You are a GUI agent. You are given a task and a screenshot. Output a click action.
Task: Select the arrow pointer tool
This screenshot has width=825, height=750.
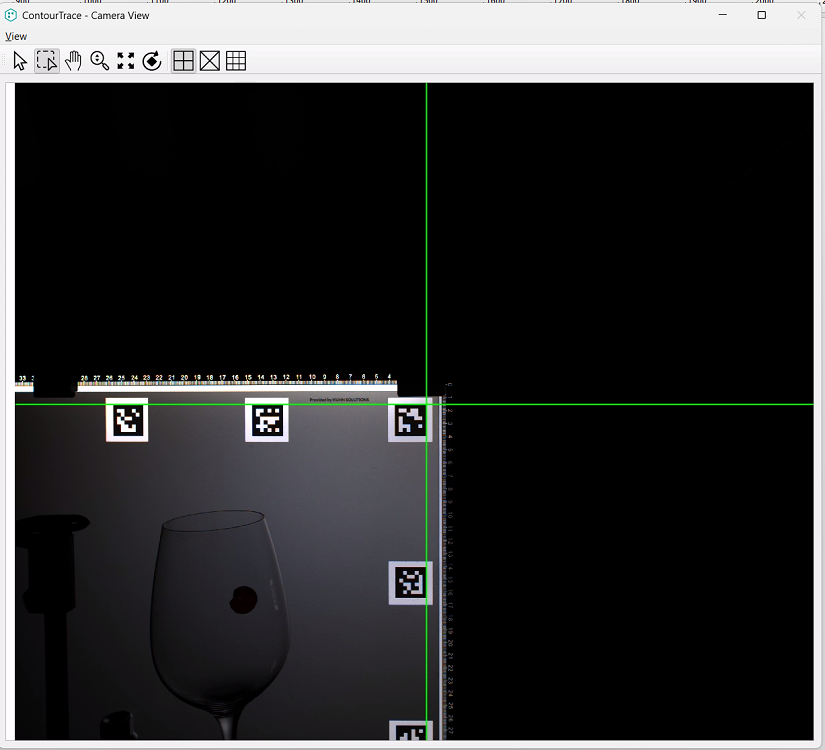coord(20,61)
